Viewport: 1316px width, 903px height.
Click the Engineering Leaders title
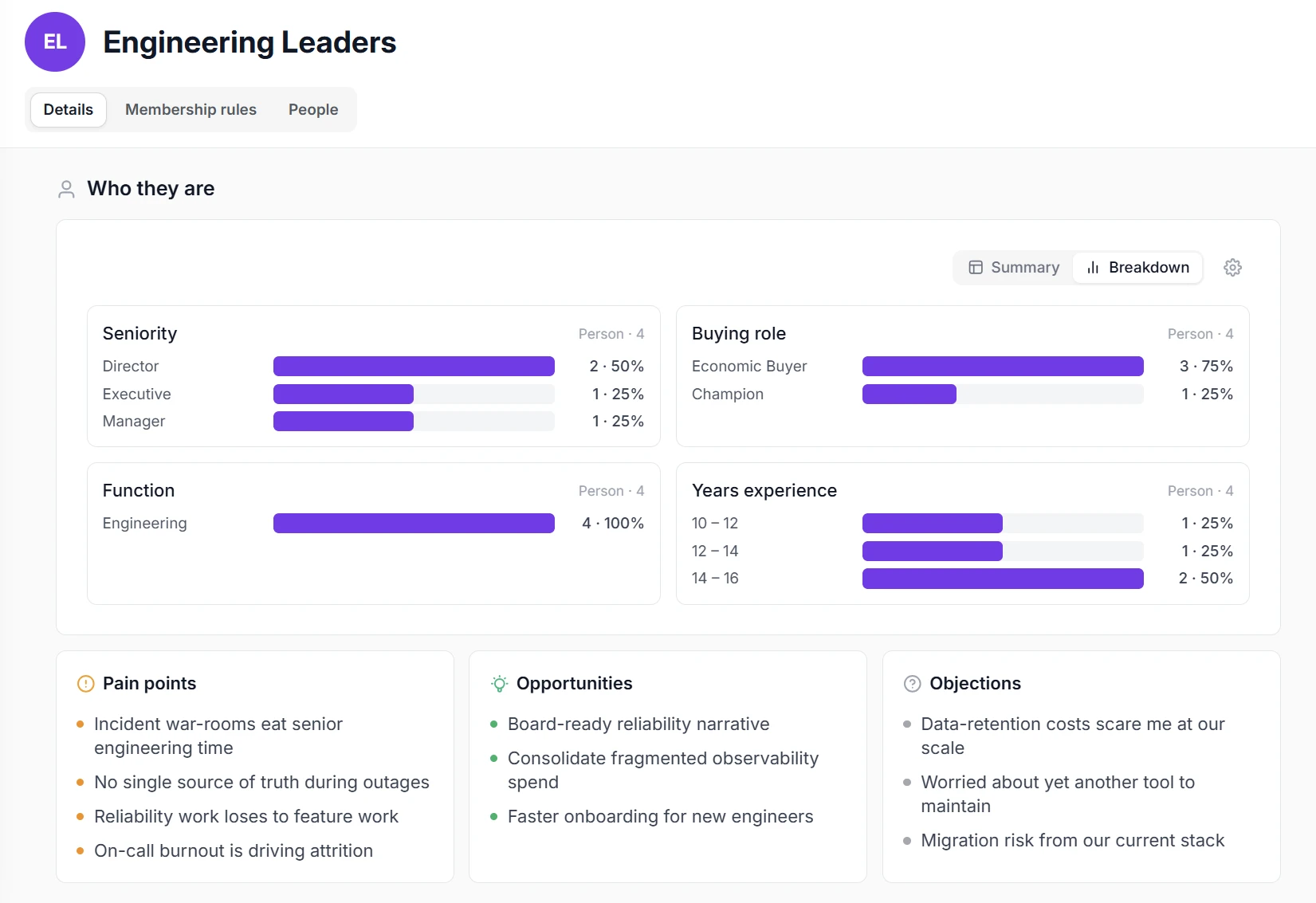coord(249,42)
